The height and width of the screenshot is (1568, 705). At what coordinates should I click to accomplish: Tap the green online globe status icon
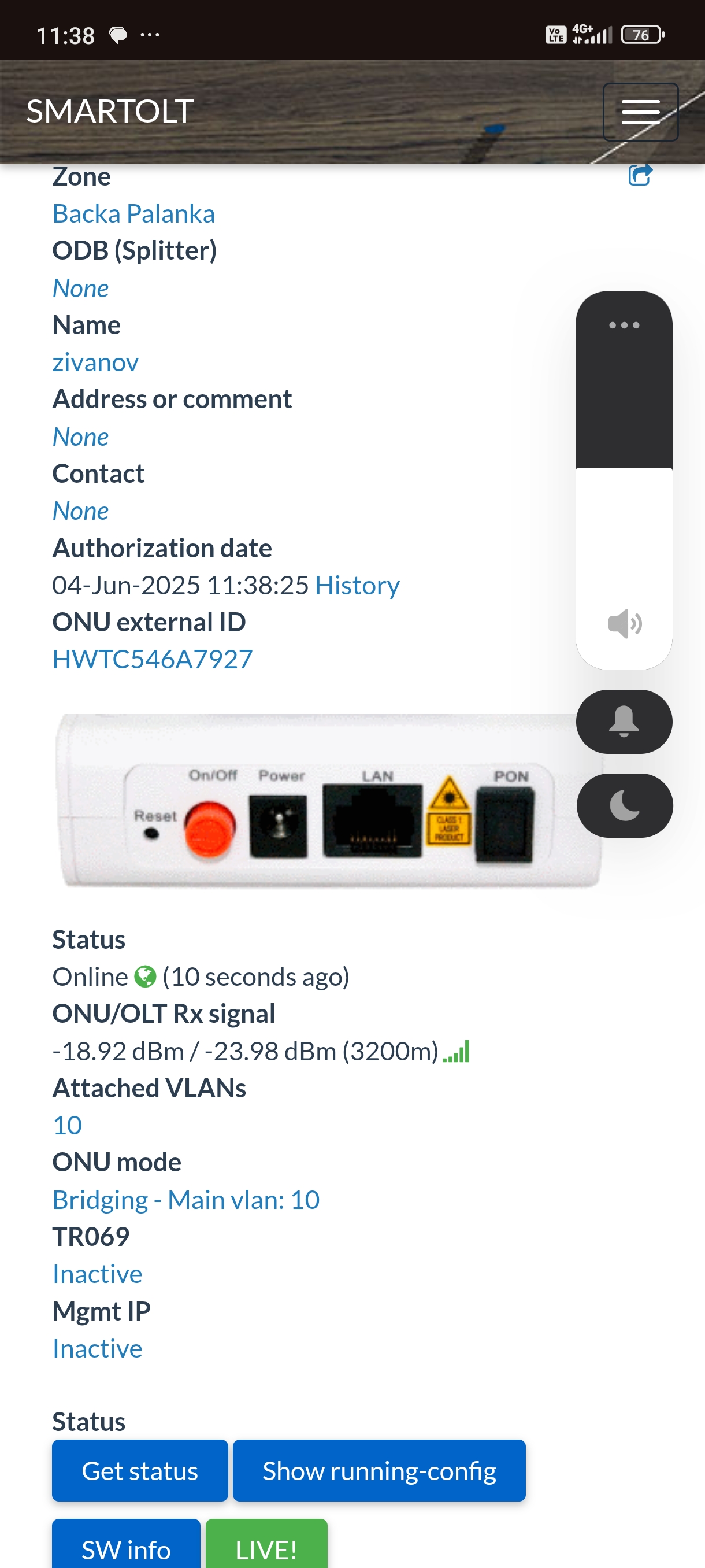tap(146, 977)
